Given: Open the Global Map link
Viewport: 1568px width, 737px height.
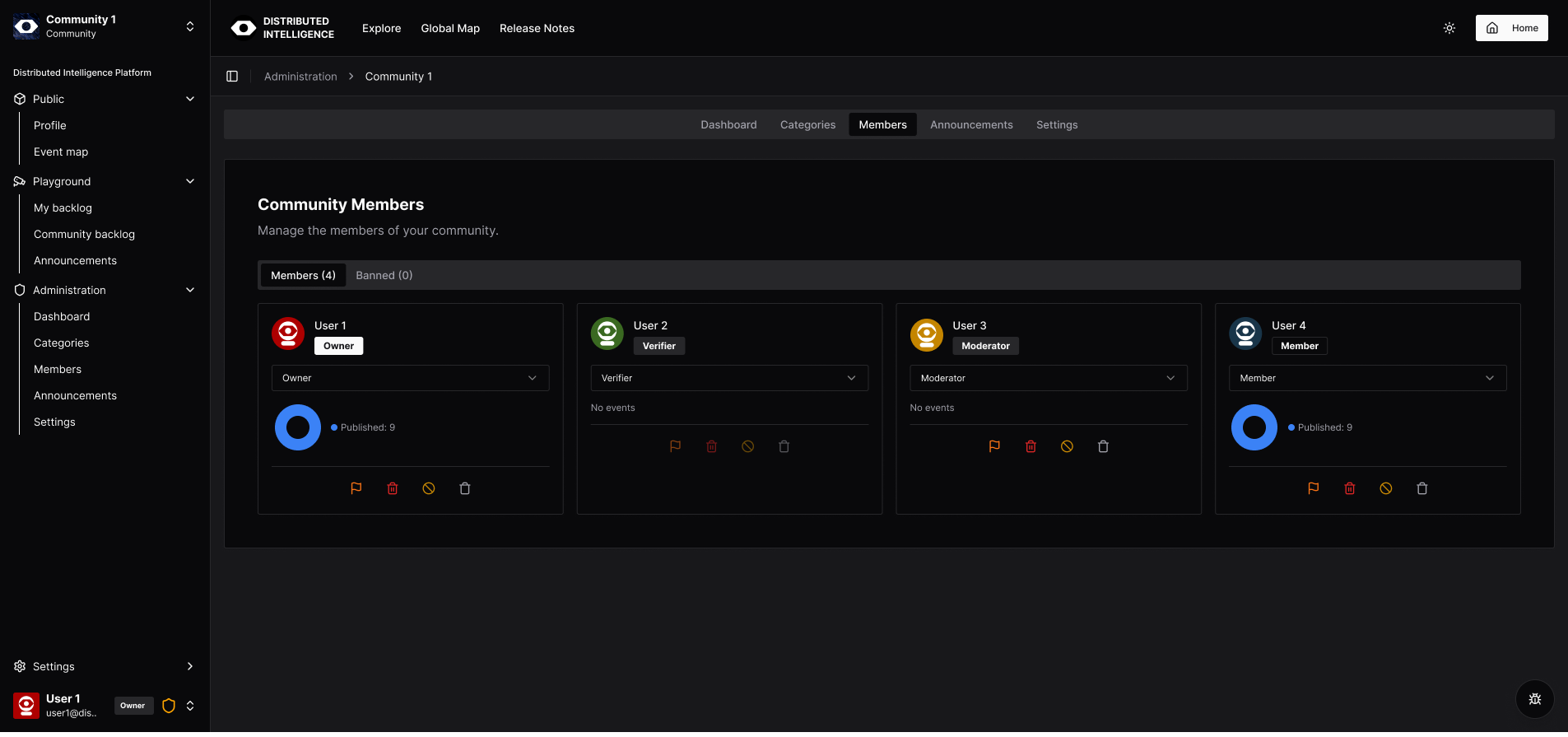Looking at the screenshot, I should [x=450, y=28].
